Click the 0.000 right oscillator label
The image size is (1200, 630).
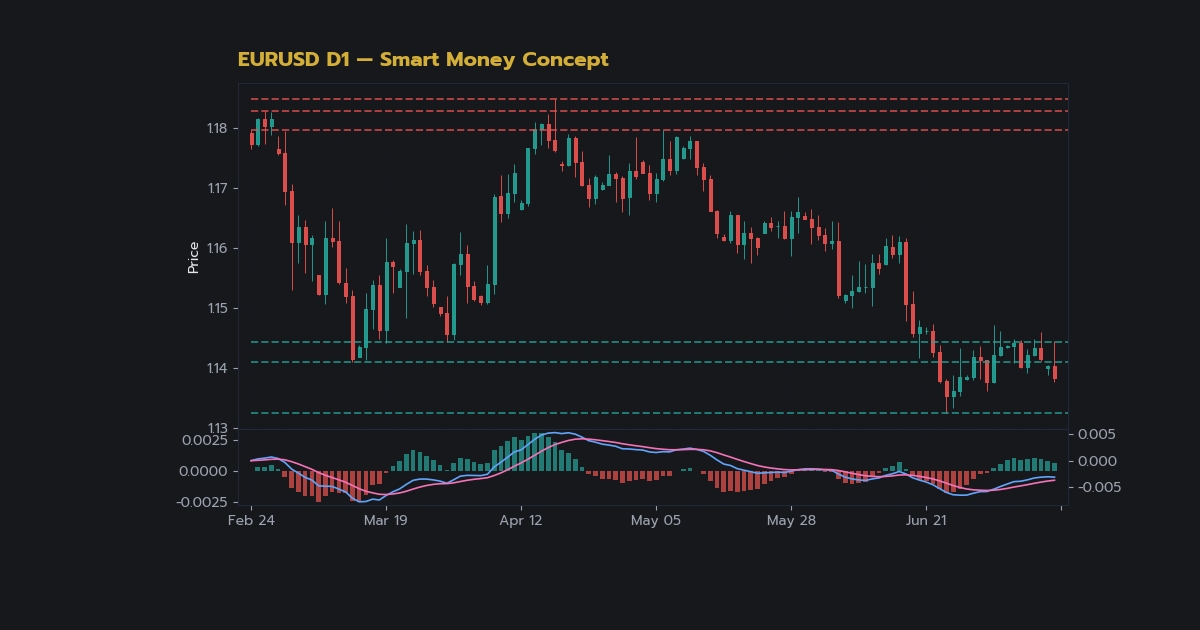tap(1097, 461)
